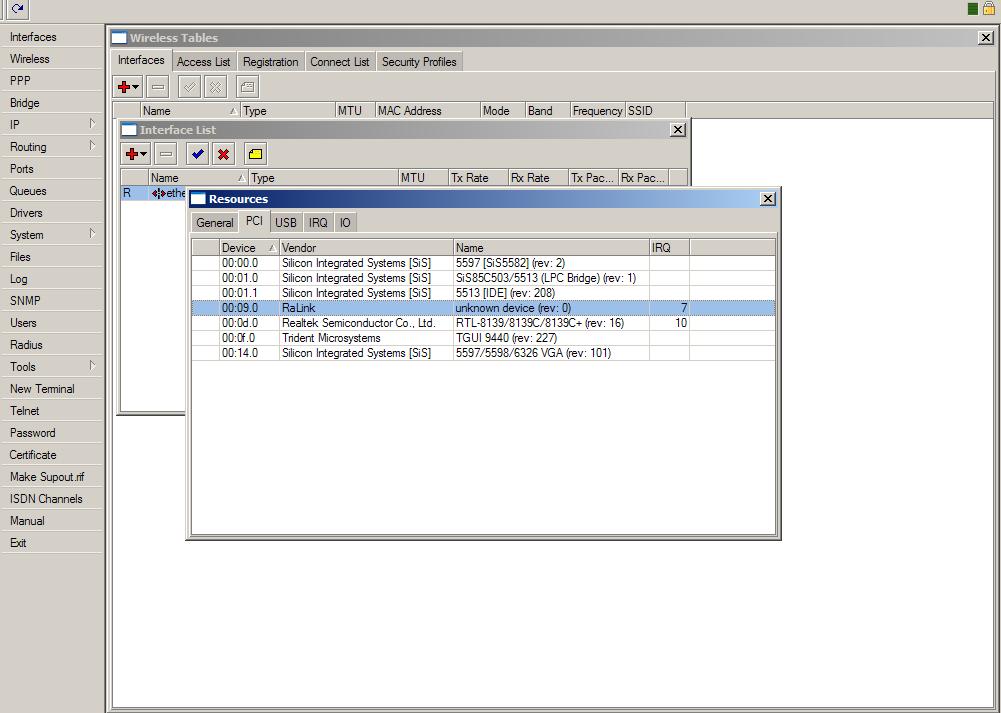The image size is (1001, 713).
Task: Close the Resources window
Action: click(768, 199)
